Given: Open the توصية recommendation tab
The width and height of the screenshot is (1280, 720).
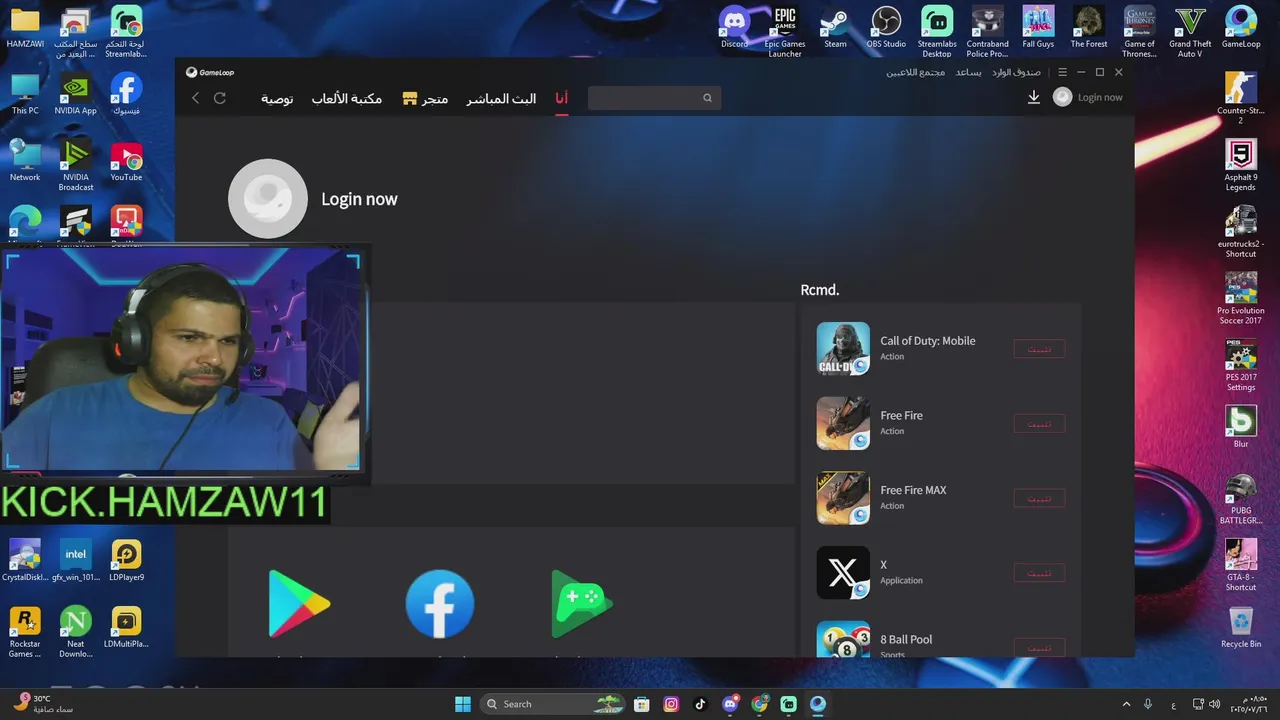Looking at the screenshot, I should [277, 98].
